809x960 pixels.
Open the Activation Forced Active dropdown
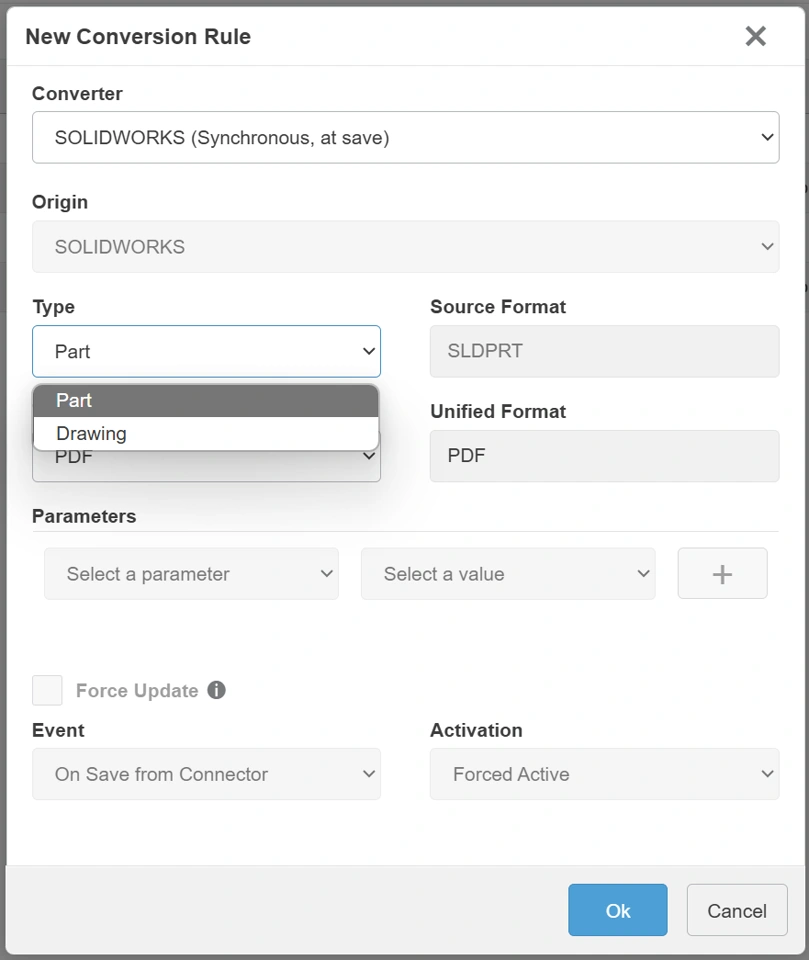point(604,775)
